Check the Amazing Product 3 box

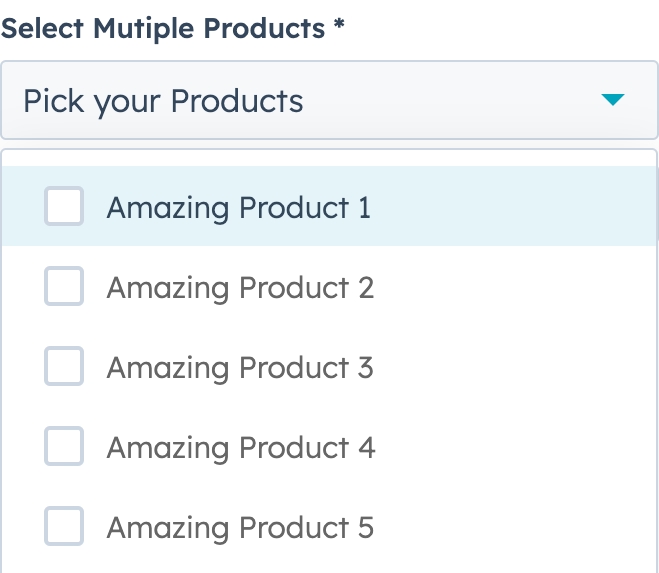[64, 367]
